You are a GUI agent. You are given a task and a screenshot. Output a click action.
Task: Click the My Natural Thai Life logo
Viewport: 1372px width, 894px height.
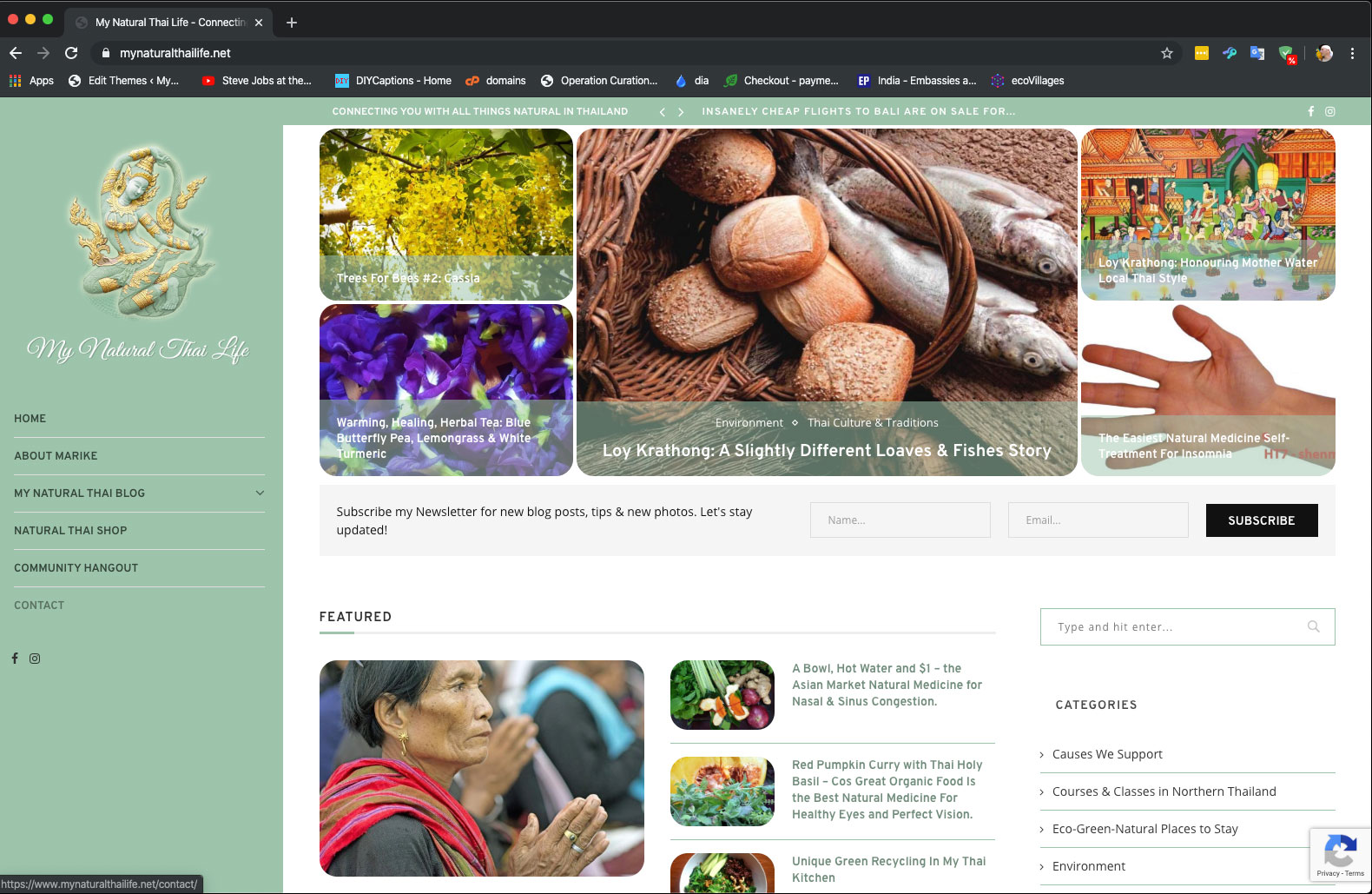pyautogui.click(x=139, y=254)
